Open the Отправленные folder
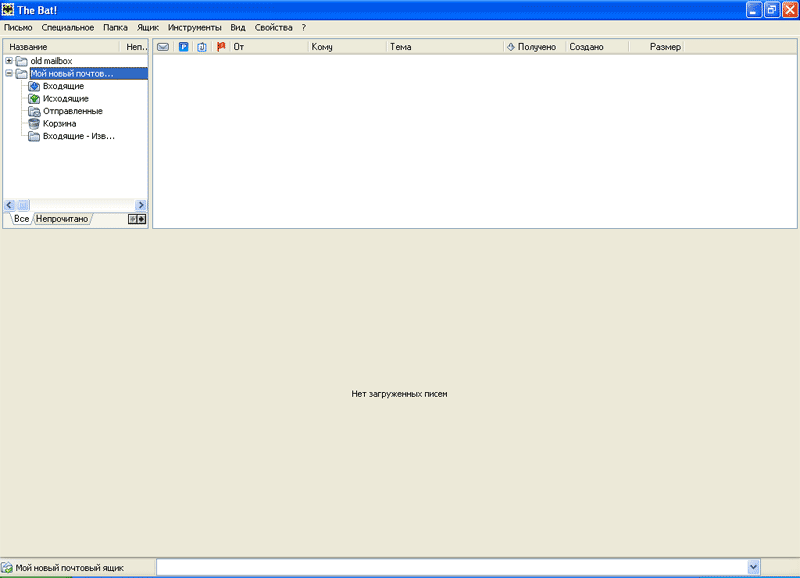Image resolution: width=800 pixels, height=578 pixels. [72, 111]
